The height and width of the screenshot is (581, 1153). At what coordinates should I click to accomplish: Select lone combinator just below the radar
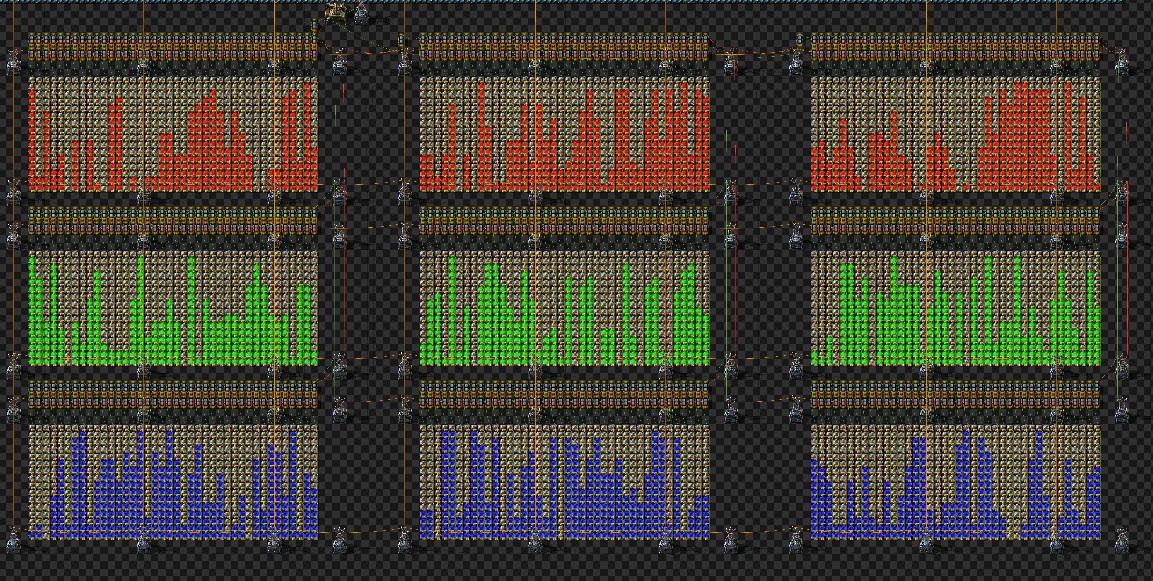pos(315,27)
